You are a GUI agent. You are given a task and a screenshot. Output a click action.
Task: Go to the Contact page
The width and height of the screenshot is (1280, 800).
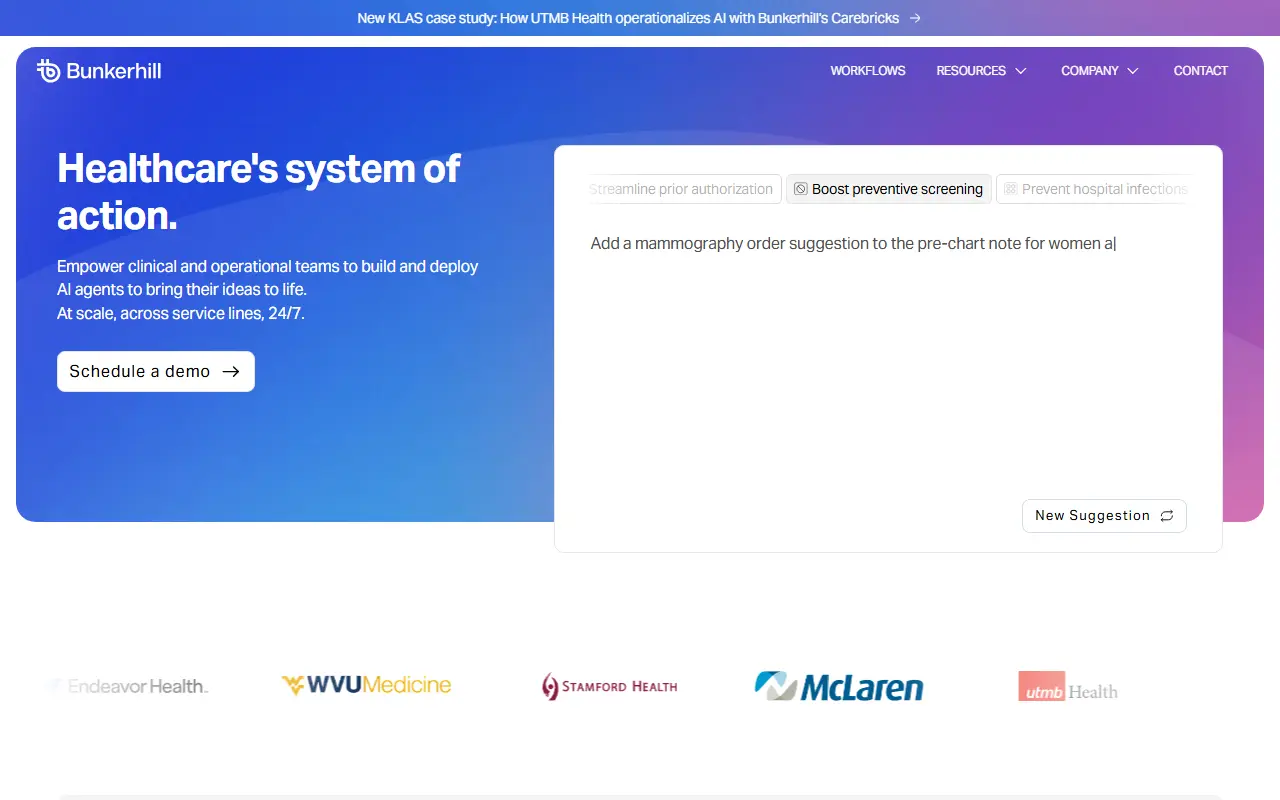(x=1201, y=71)
